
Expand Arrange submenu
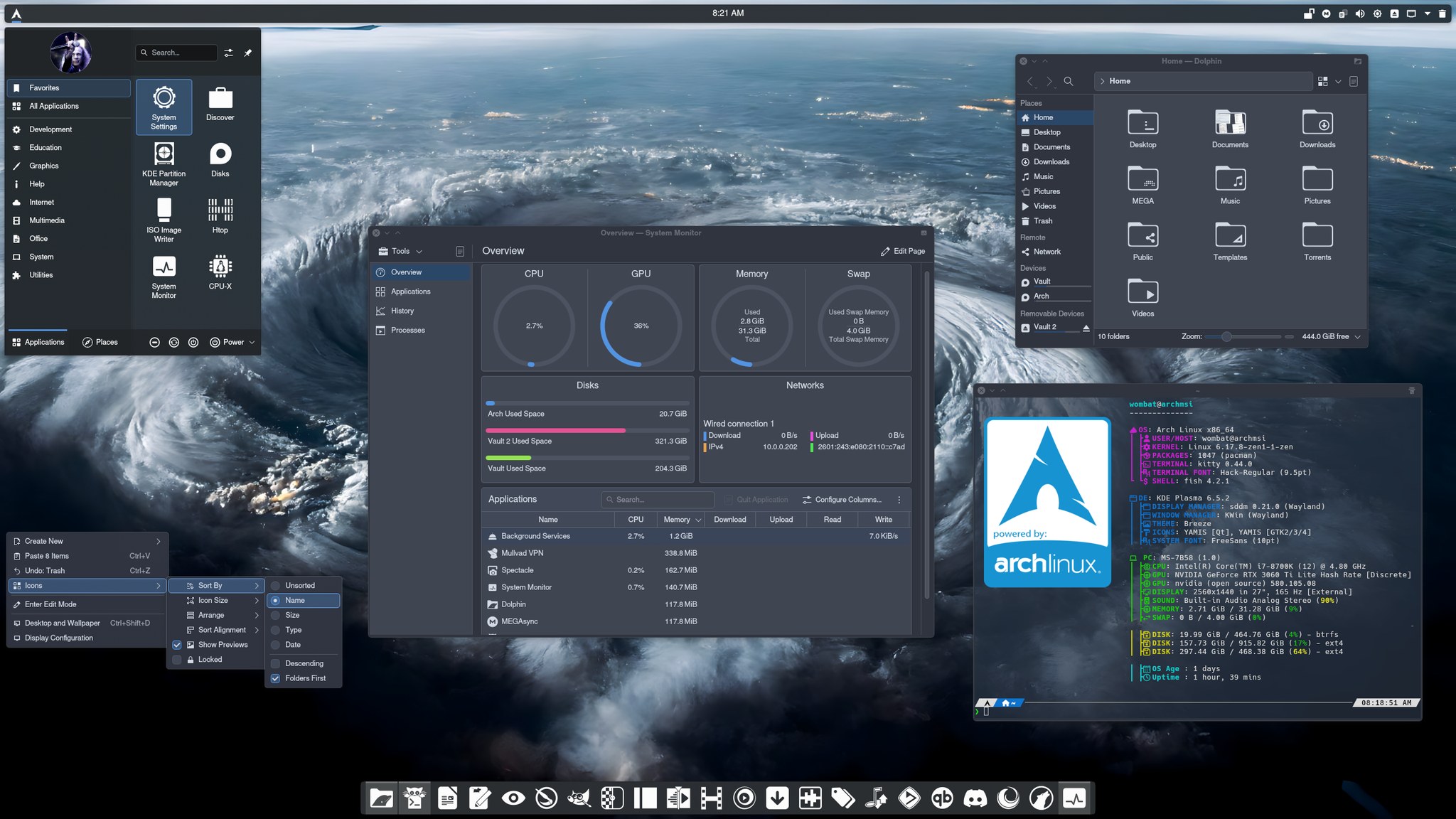click(x=215, y=615)
